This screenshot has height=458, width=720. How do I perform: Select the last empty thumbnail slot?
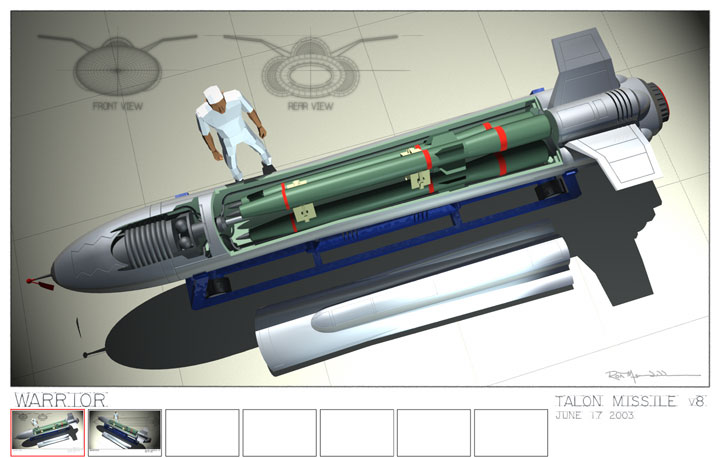(509, 432)
